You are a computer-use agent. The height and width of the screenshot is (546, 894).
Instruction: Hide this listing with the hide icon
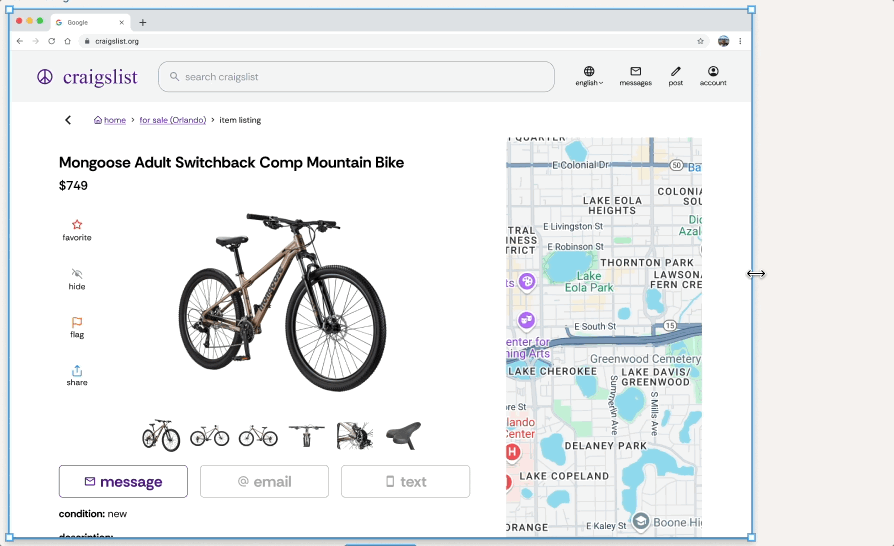(x=77, y=279)
